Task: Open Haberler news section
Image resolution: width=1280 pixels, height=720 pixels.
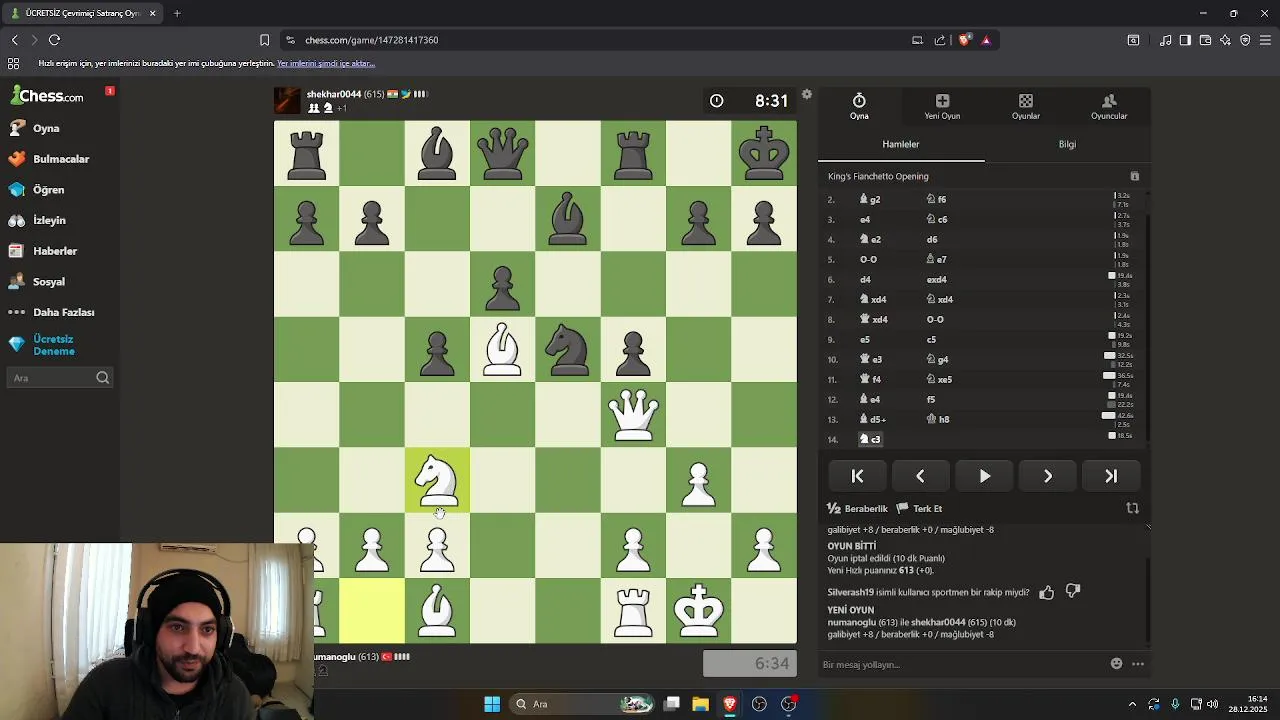Action: [43, 251]
